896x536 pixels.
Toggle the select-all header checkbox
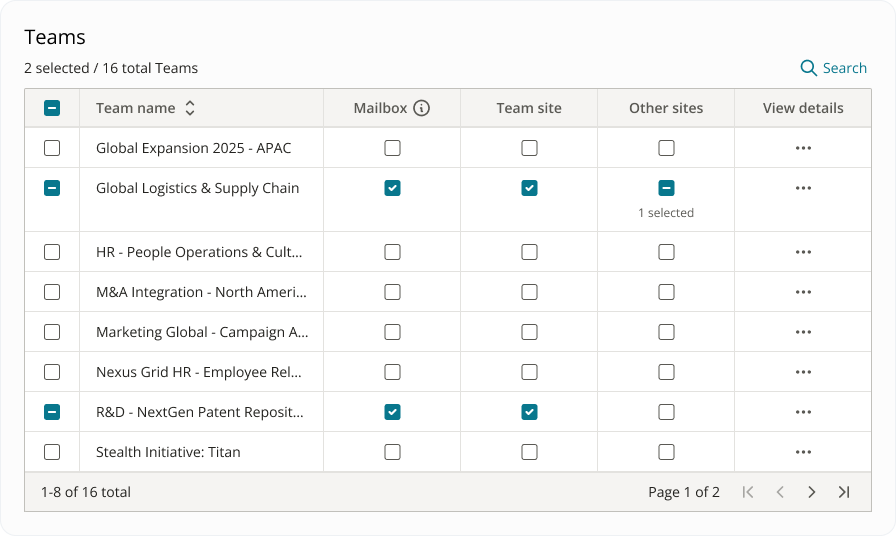[52, 108]
